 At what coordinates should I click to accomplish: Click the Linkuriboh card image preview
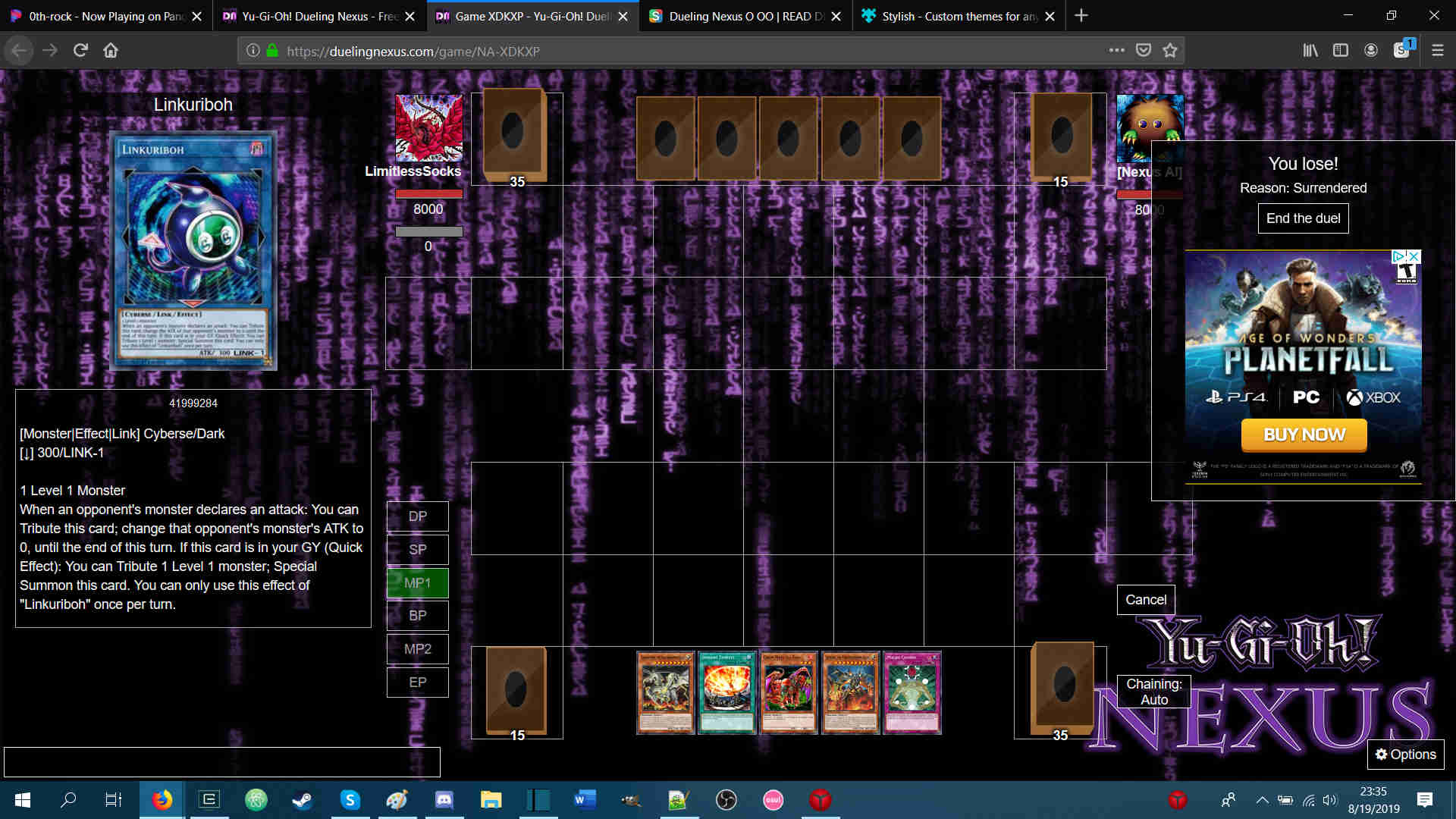coord(193,250)
